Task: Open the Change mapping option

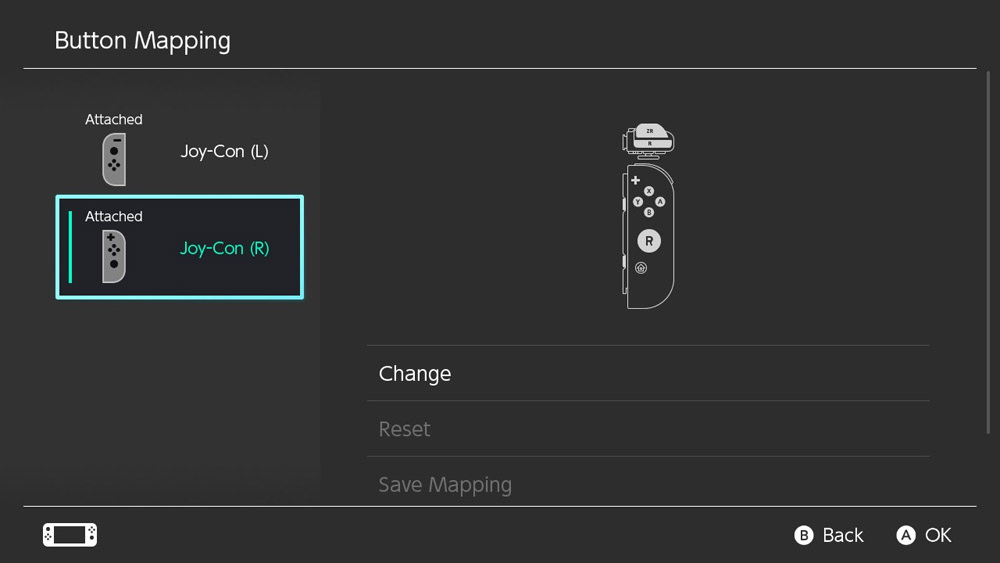Action: tap(649, 373)
